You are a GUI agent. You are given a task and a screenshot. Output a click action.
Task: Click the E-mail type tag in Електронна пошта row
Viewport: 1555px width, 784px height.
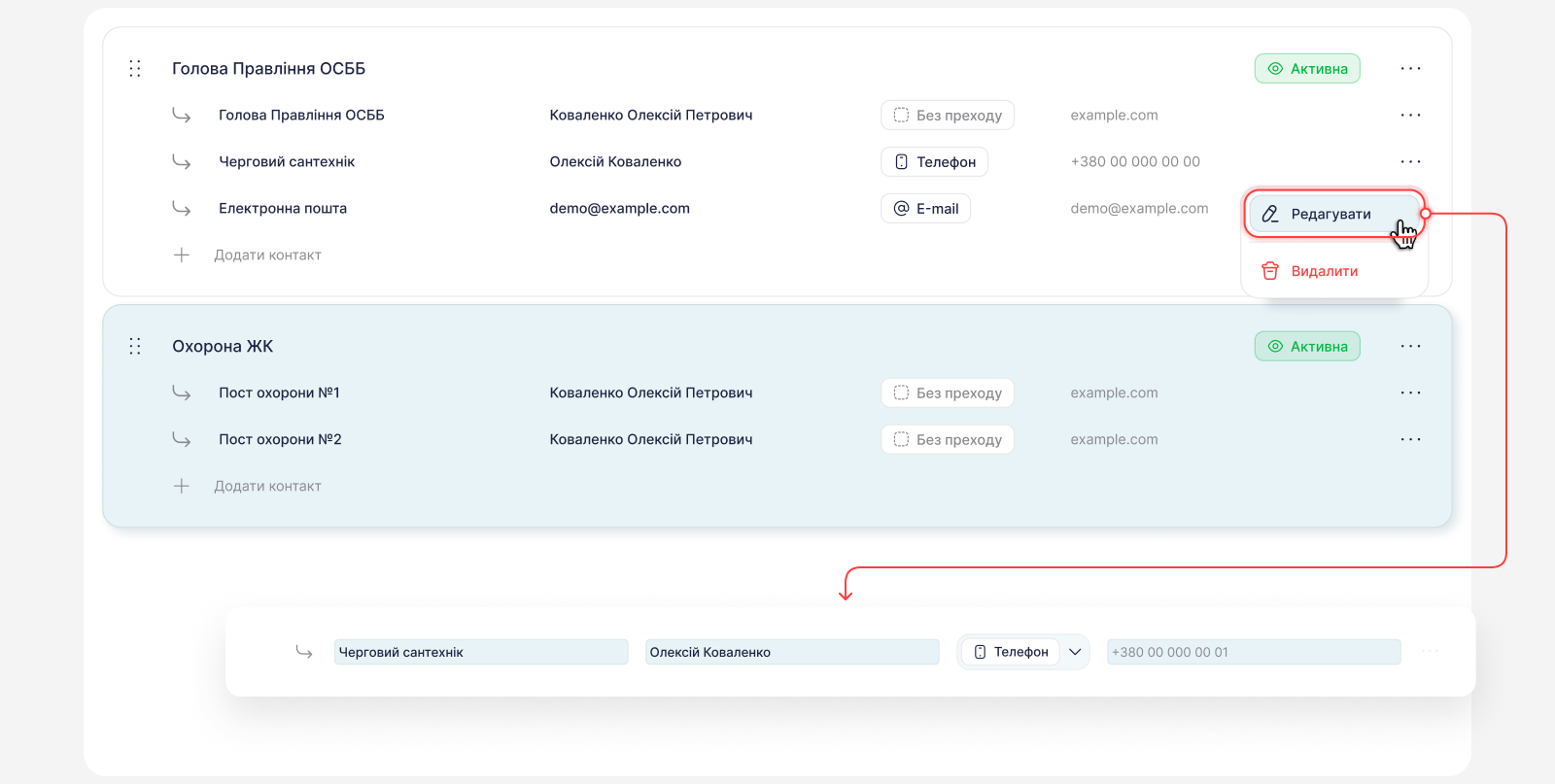(x=925, y=208)
